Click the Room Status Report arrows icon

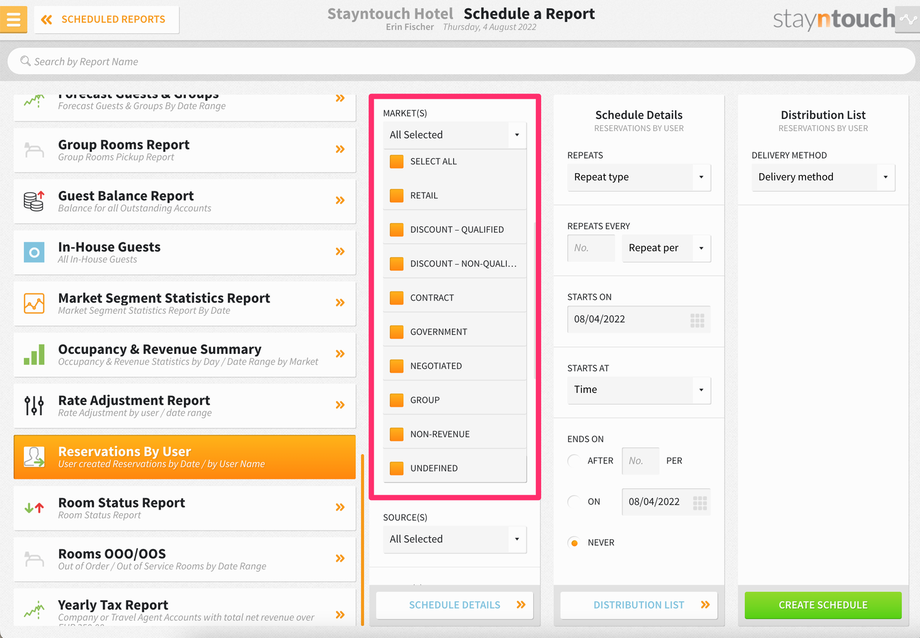click(x=34, y=508)
